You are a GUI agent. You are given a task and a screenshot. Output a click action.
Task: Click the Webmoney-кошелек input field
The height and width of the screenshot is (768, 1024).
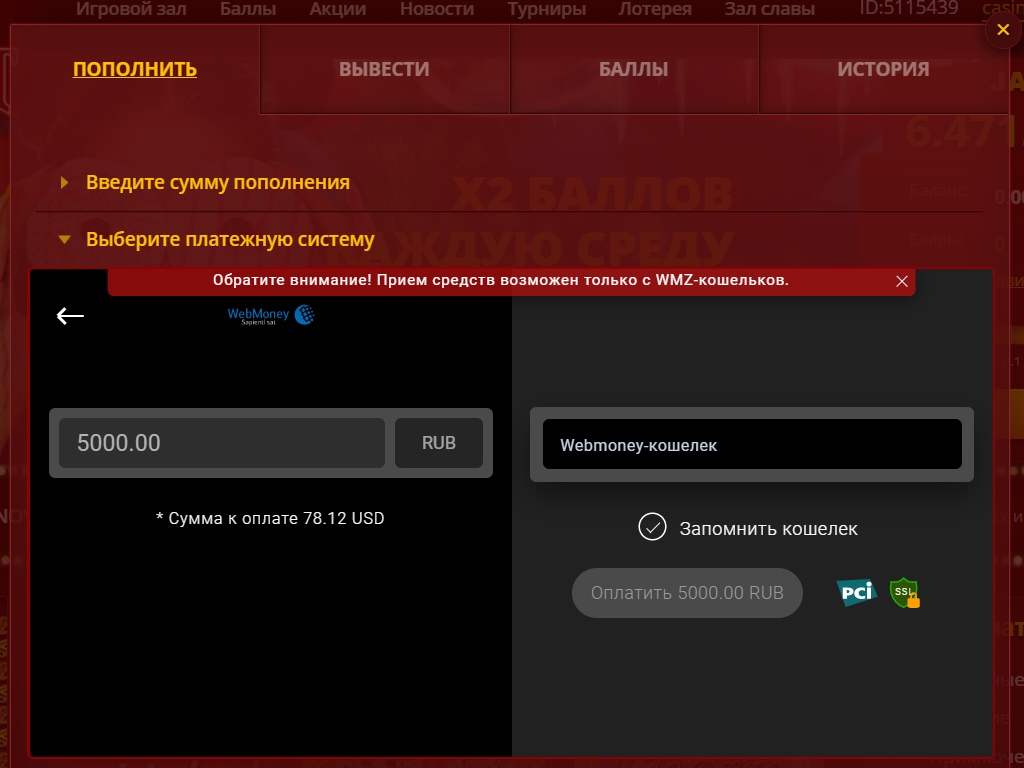[751, 445]
